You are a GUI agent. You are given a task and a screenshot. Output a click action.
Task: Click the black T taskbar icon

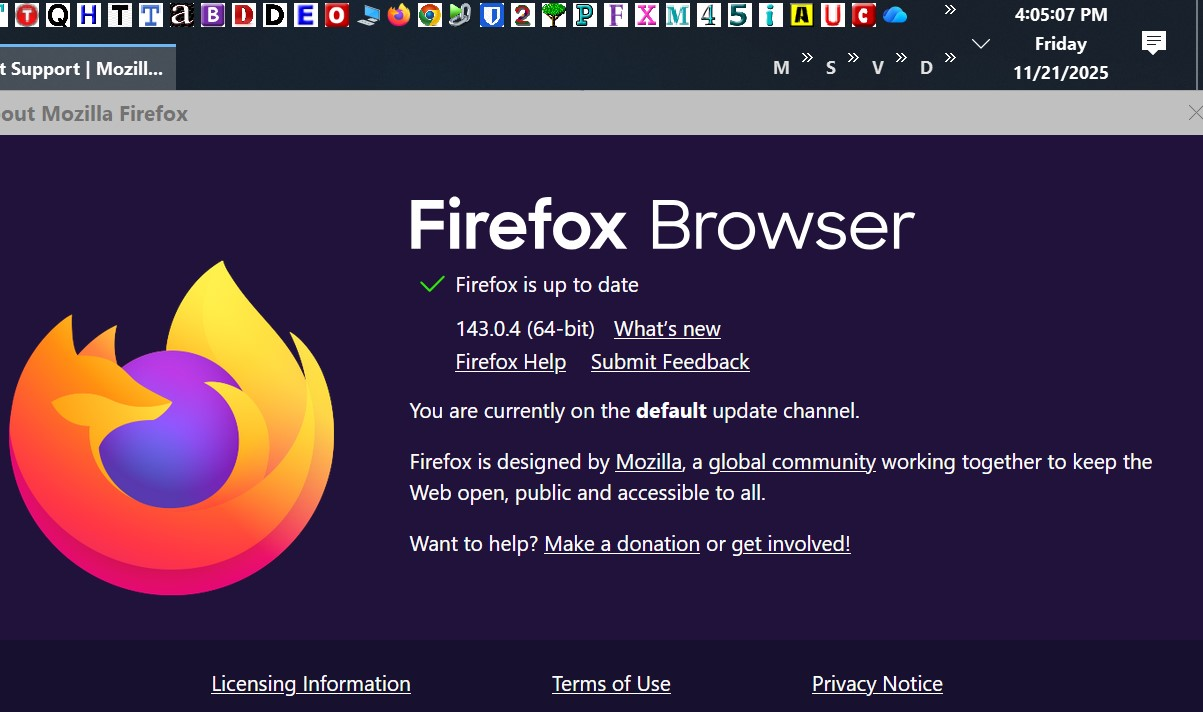120,15
